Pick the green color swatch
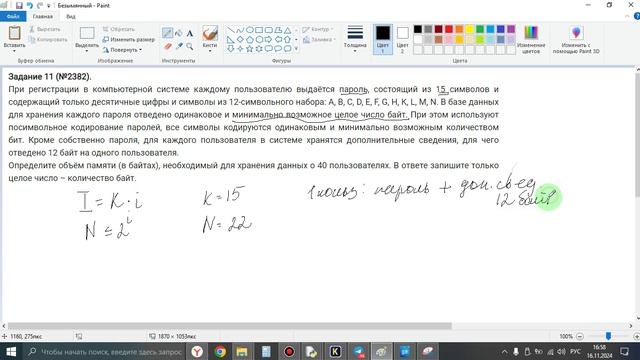This screenshot has height=360, width=640. (x=480, y=29)
